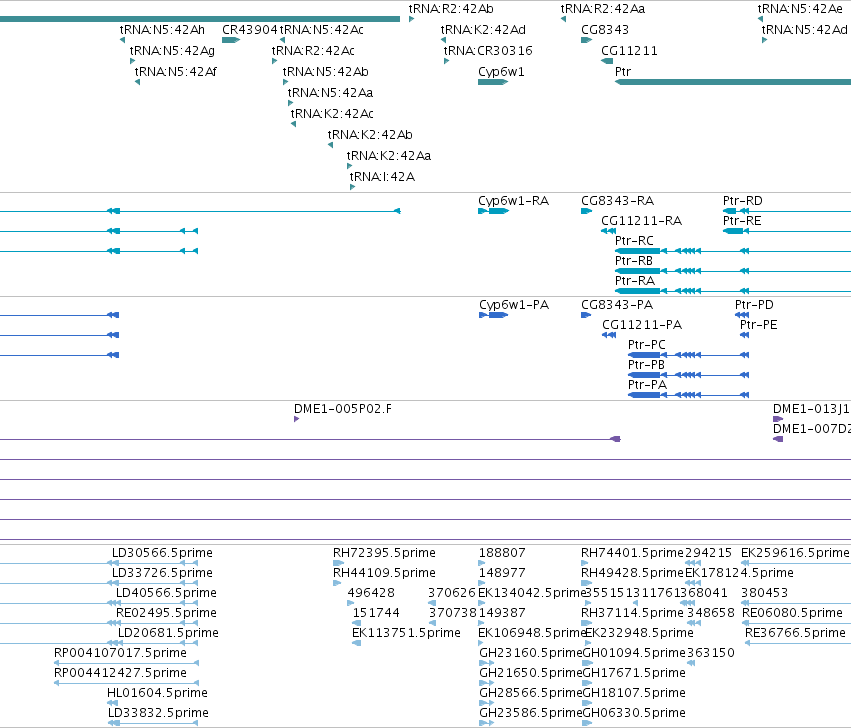Select the Ptr-PA protein label

tap(647, 385)
